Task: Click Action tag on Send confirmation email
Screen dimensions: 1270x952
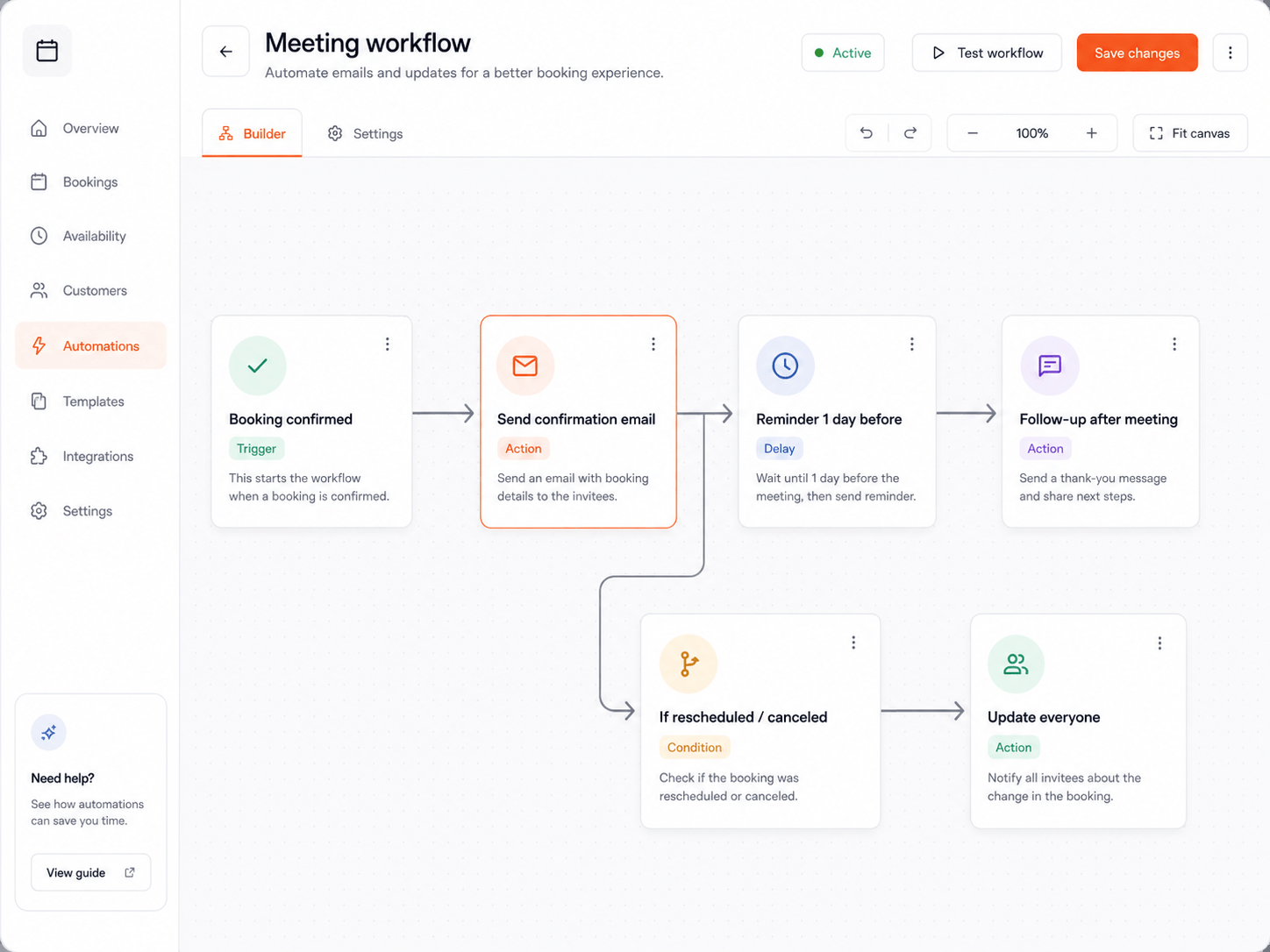Action: tap(524, 449)
